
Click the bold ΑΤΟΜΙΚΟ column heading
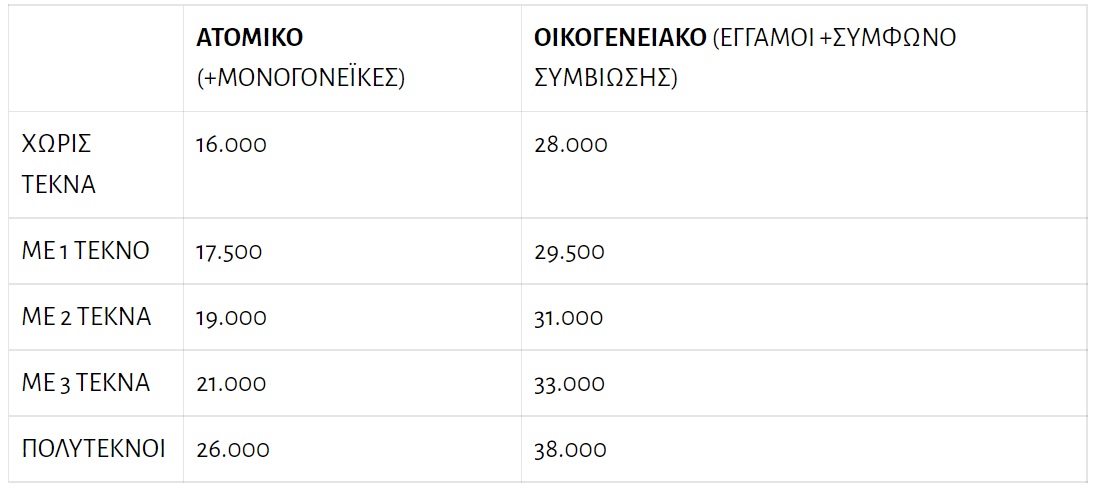[x=250, y=39]
